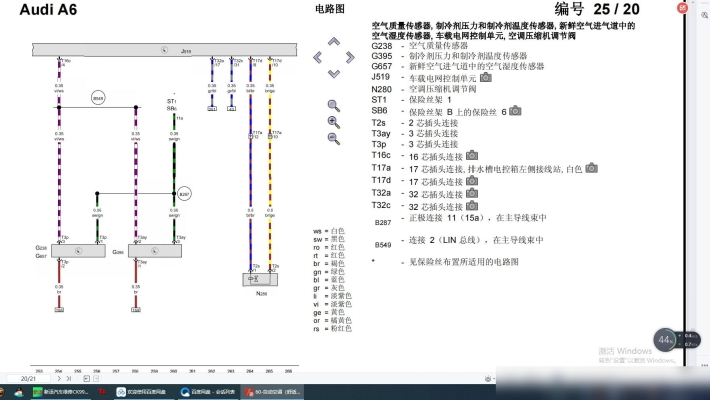The image size is (710, 400).
Task: Open the camera photo for T32a connector
Action: 472,193
